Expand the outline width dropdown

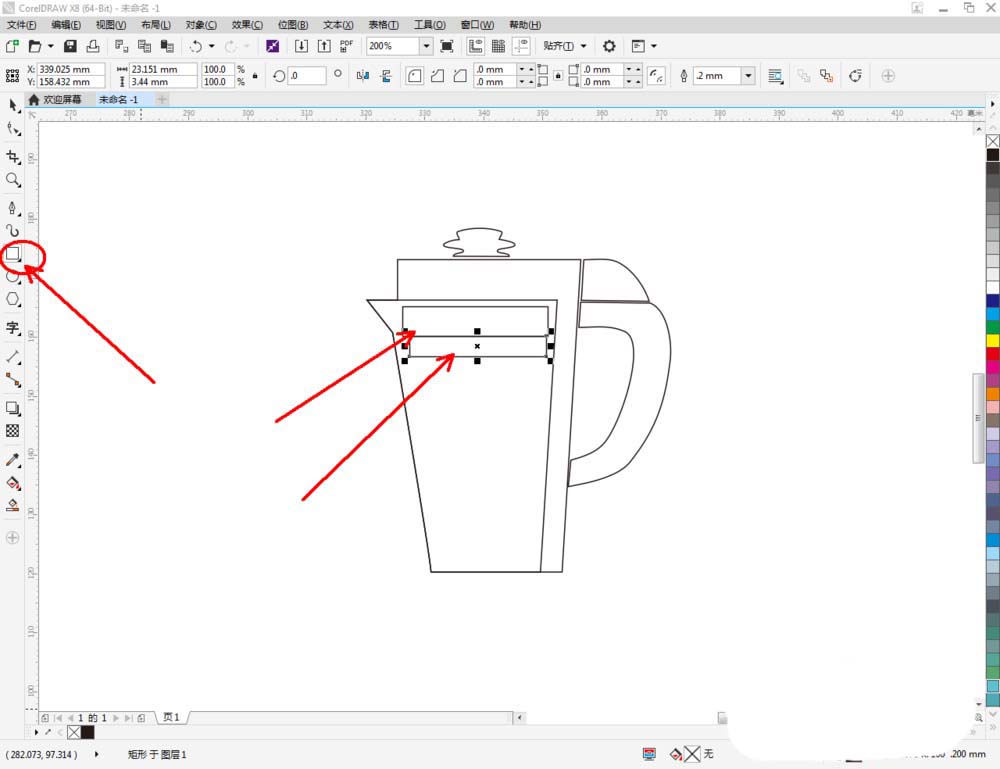[748, 76]
